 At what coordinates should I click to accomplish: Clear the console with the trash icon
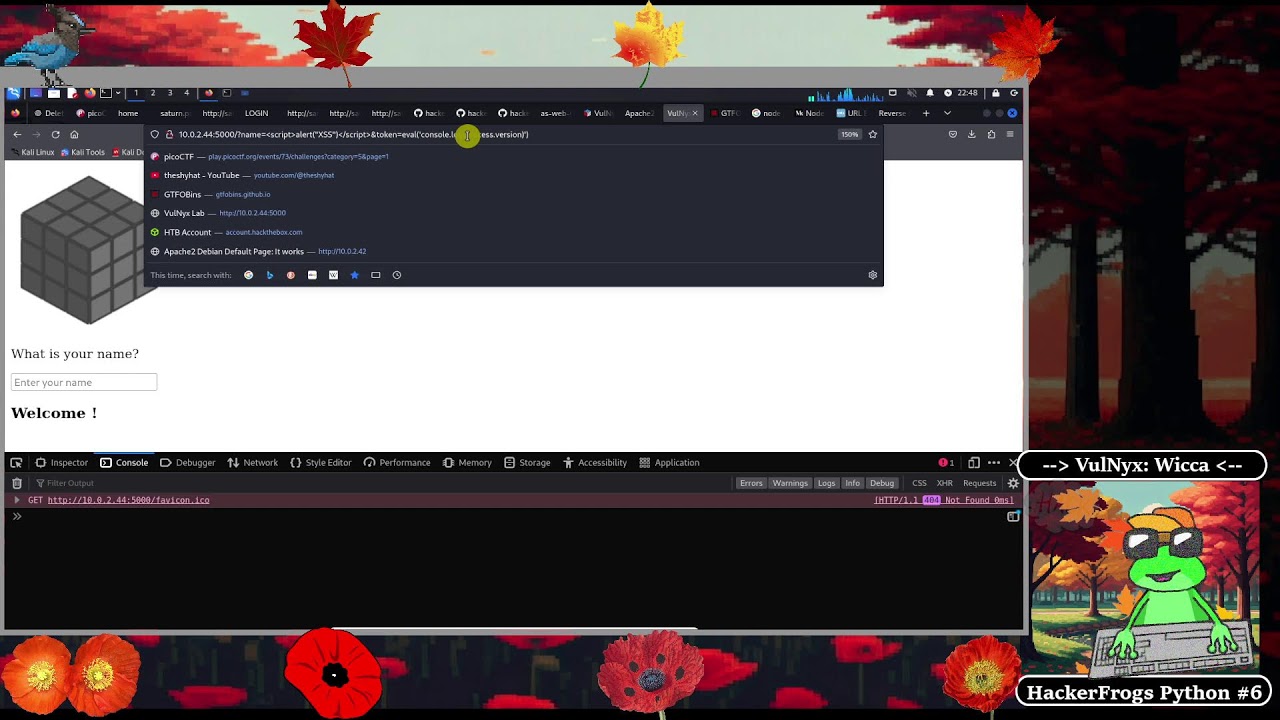(17, 483)
